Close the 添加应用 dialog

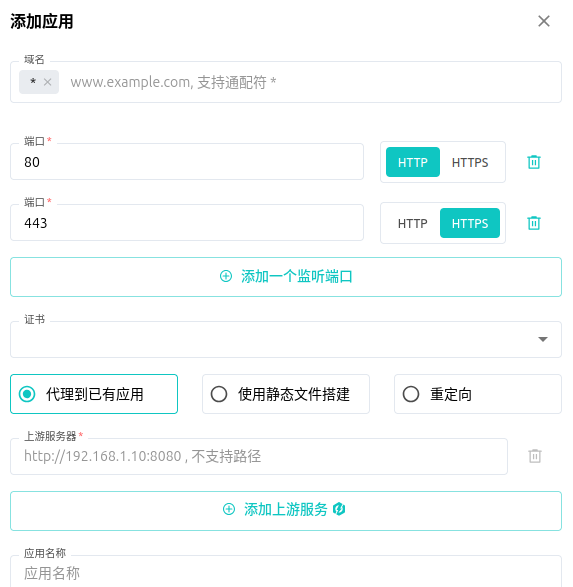pos(543,21)
